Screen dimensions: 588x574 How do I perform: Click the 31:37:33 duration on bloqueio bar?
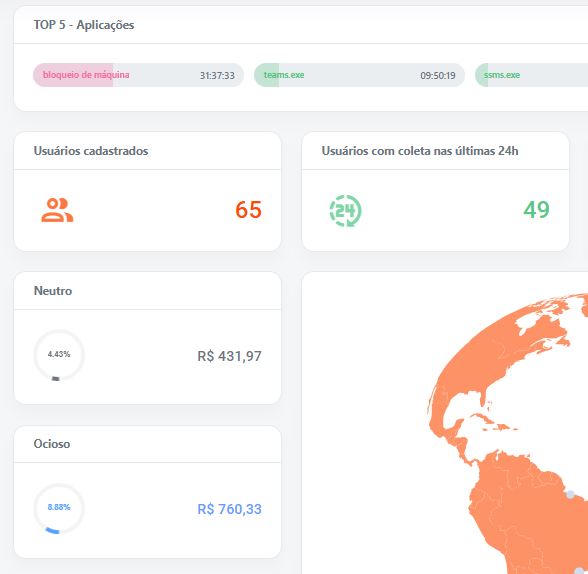pos(217,76)
